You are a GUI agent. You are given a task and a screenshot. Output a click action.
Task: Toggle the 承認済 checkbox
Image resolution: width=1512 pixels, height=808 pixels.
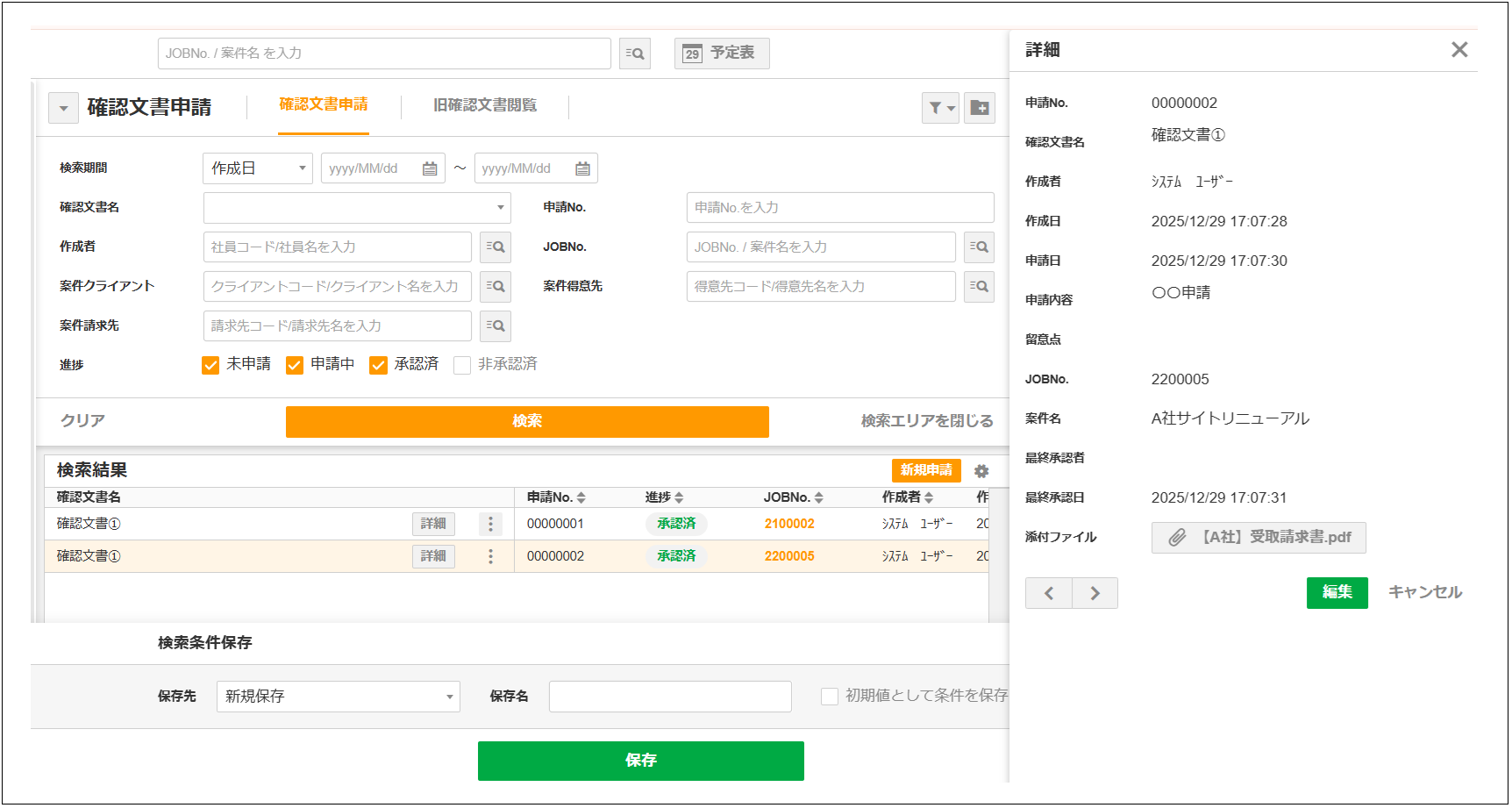378,365
